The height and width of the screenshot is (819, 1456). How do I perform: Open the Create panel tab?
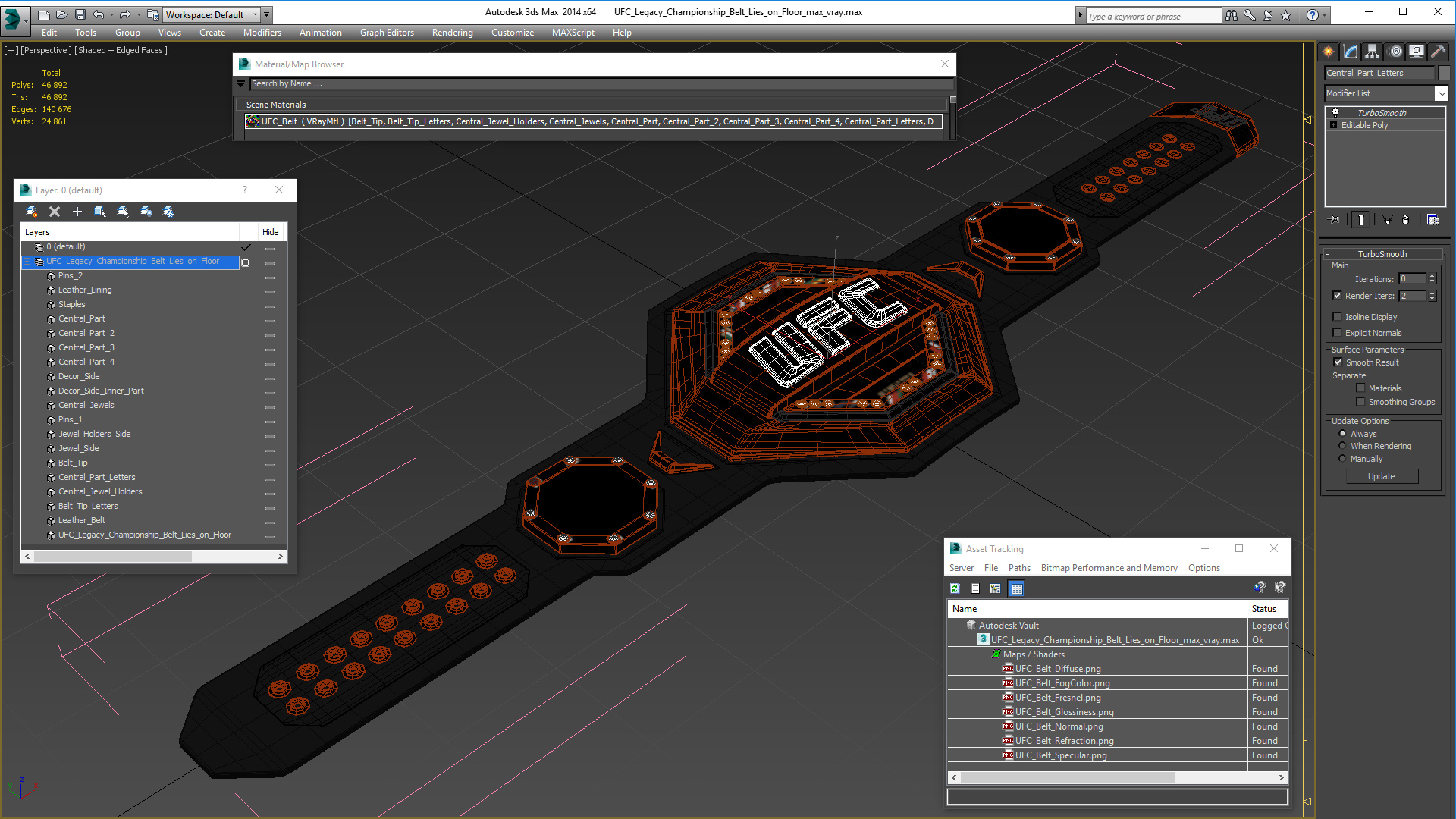[x=1329, y=52]
